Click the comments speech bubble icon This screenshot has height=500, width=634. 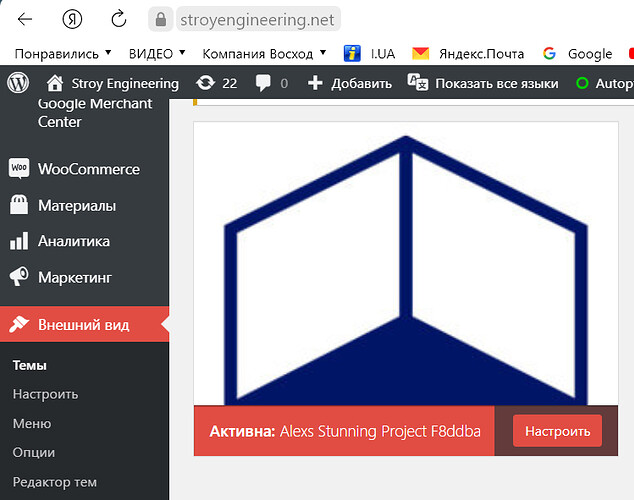(x=263, y=83)
